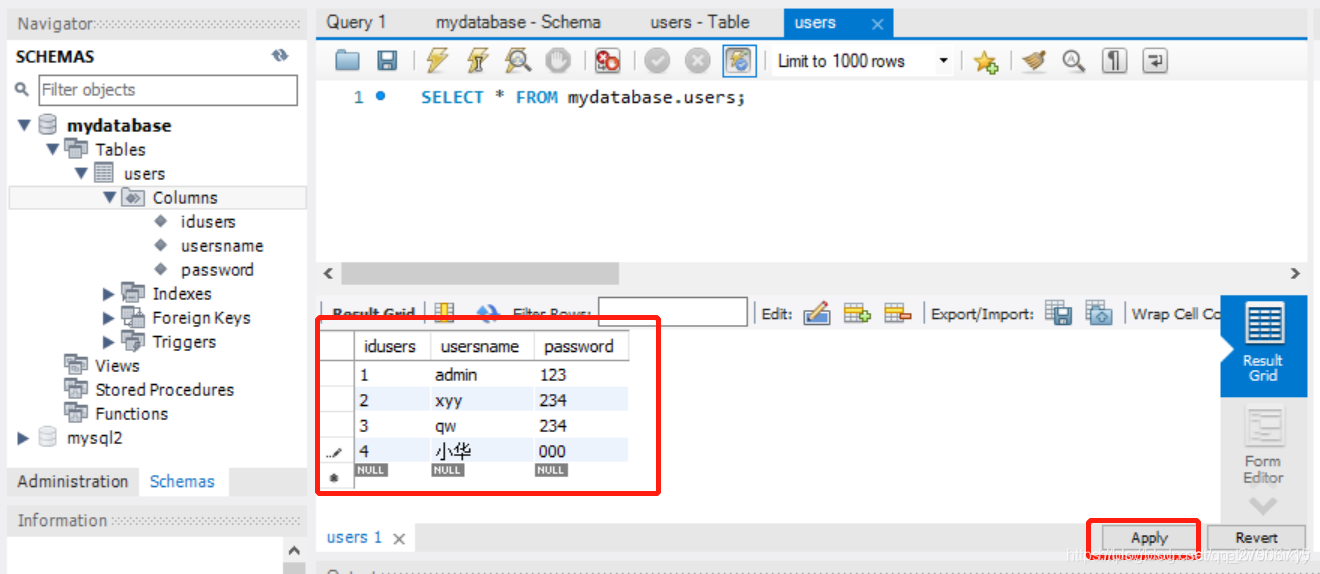
Task: Click the Revert button
Action: (x=1256, y=538)
